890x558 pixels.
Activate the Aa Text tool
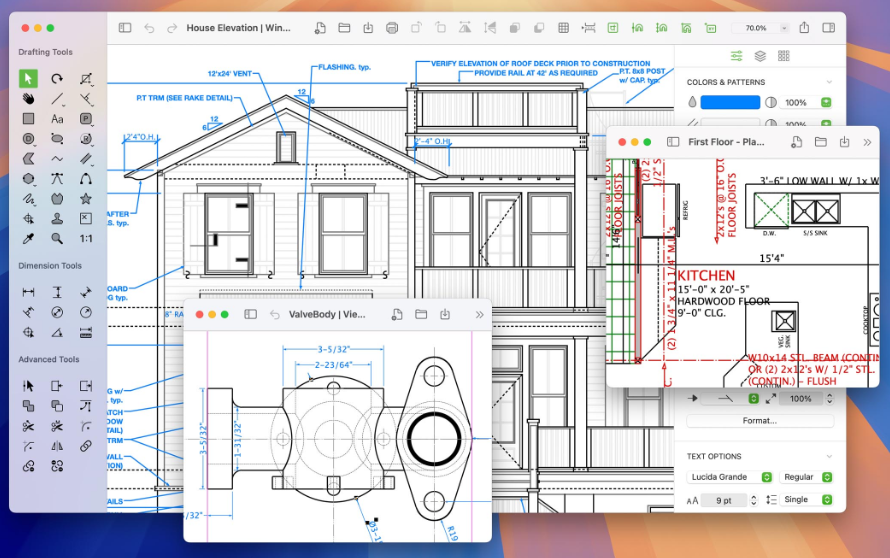[x=57, y=119]
